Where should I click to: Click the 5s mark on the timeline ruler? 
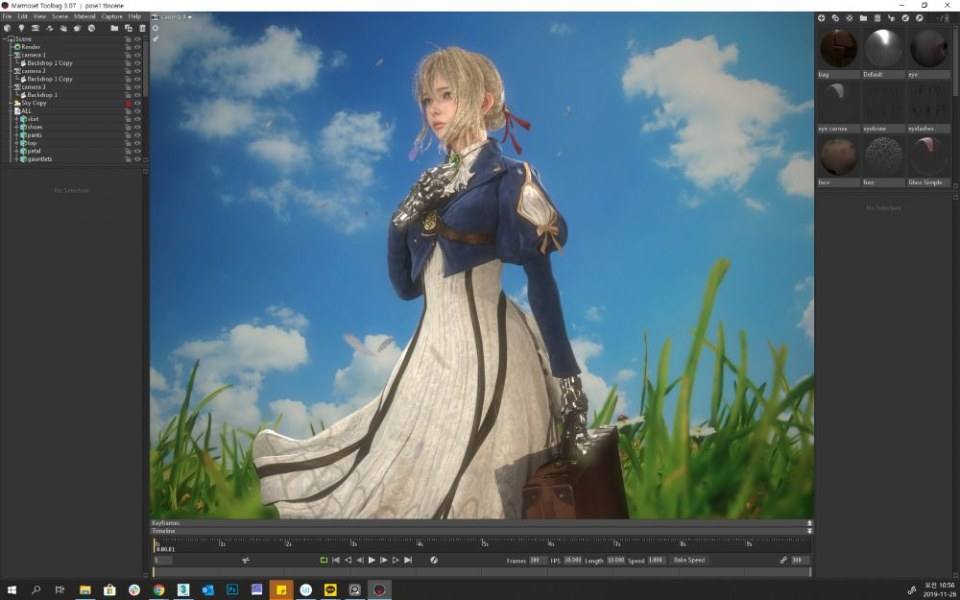click(484, 544)
